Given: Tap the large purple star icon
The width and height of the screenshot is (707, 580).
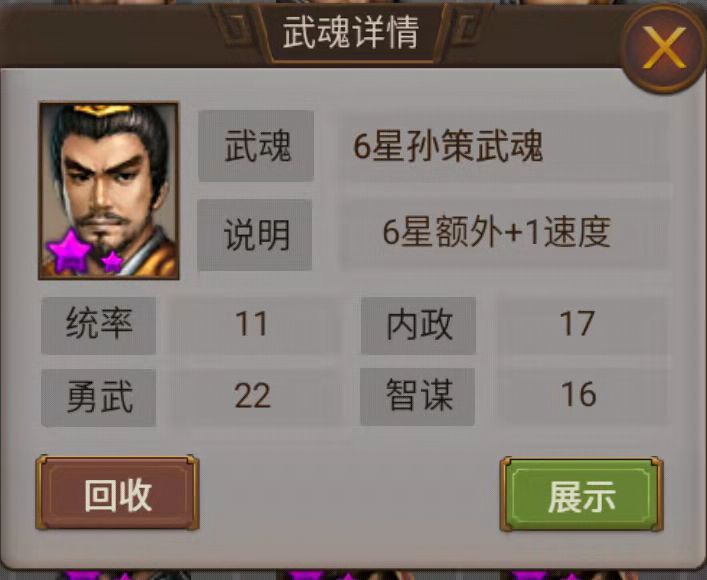Looking at the screenshot, I should (x=70, y=252).
